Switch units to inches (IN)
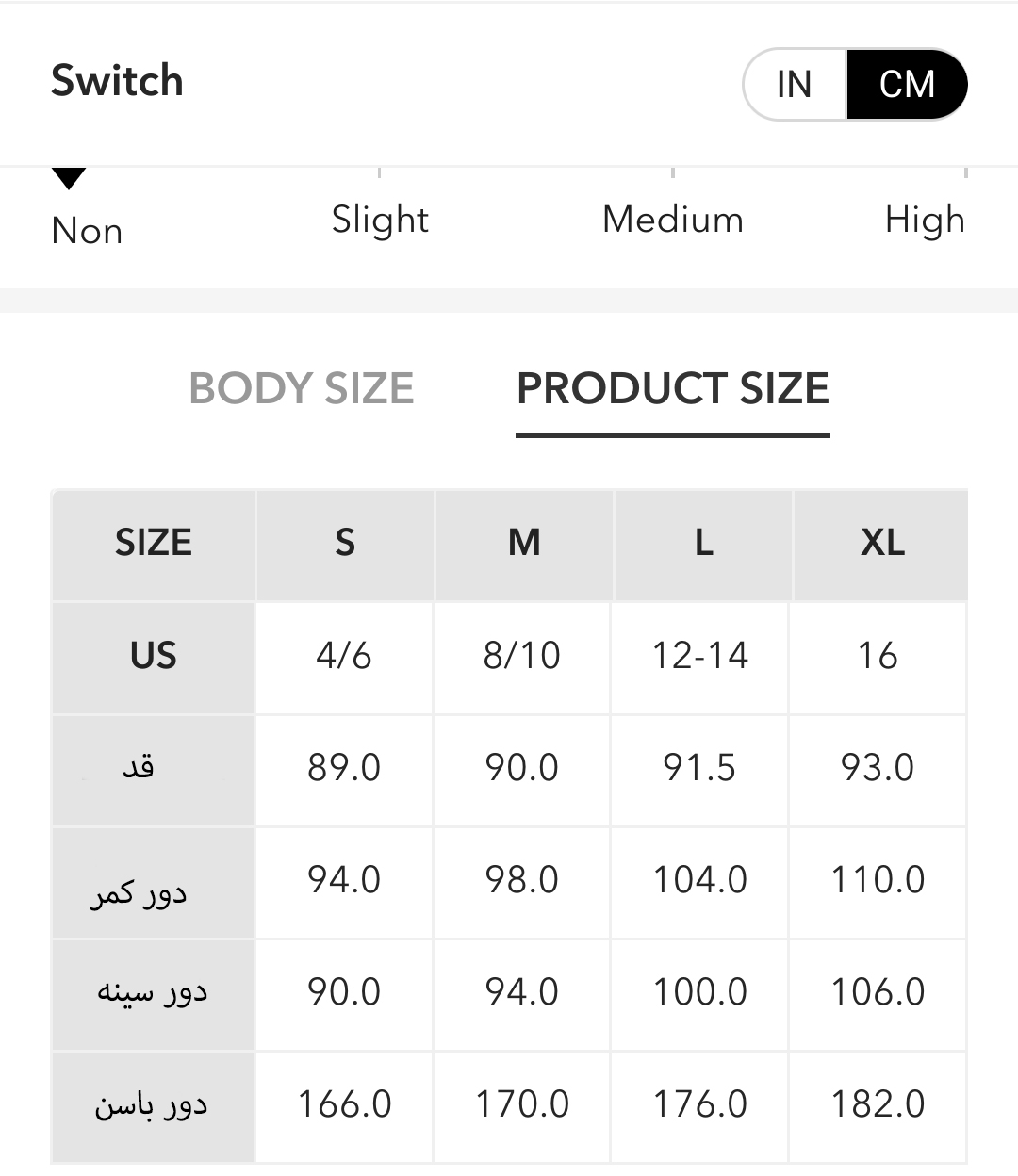The image size is (1018, 1176). pyautogui.click(x=796, y=85)
